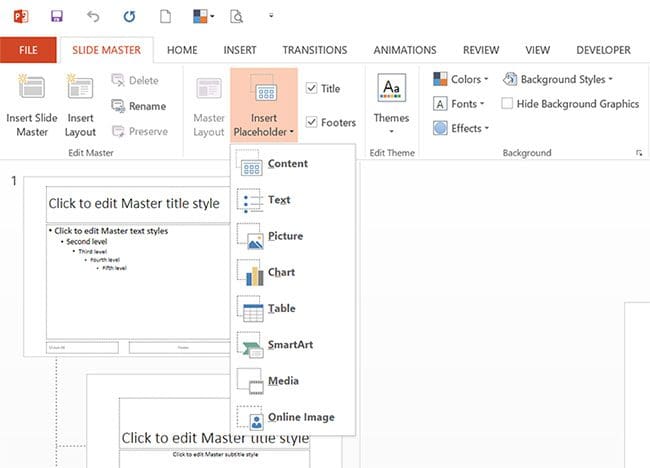The width and height of the screenshot is (650, 468).
Task: Click Insert Slide Master
Action: pyautogui.click(x=32, y=105)
